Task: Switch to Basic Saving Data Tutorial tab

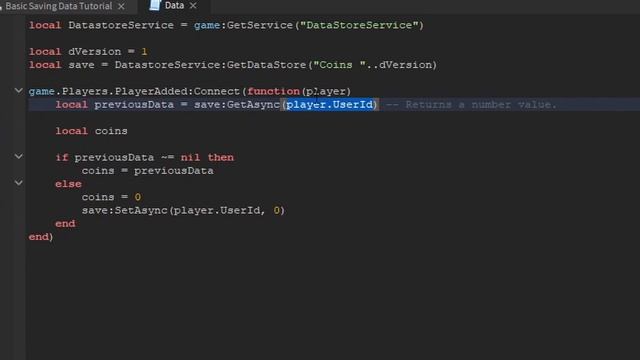Action: tap(58, 6)
